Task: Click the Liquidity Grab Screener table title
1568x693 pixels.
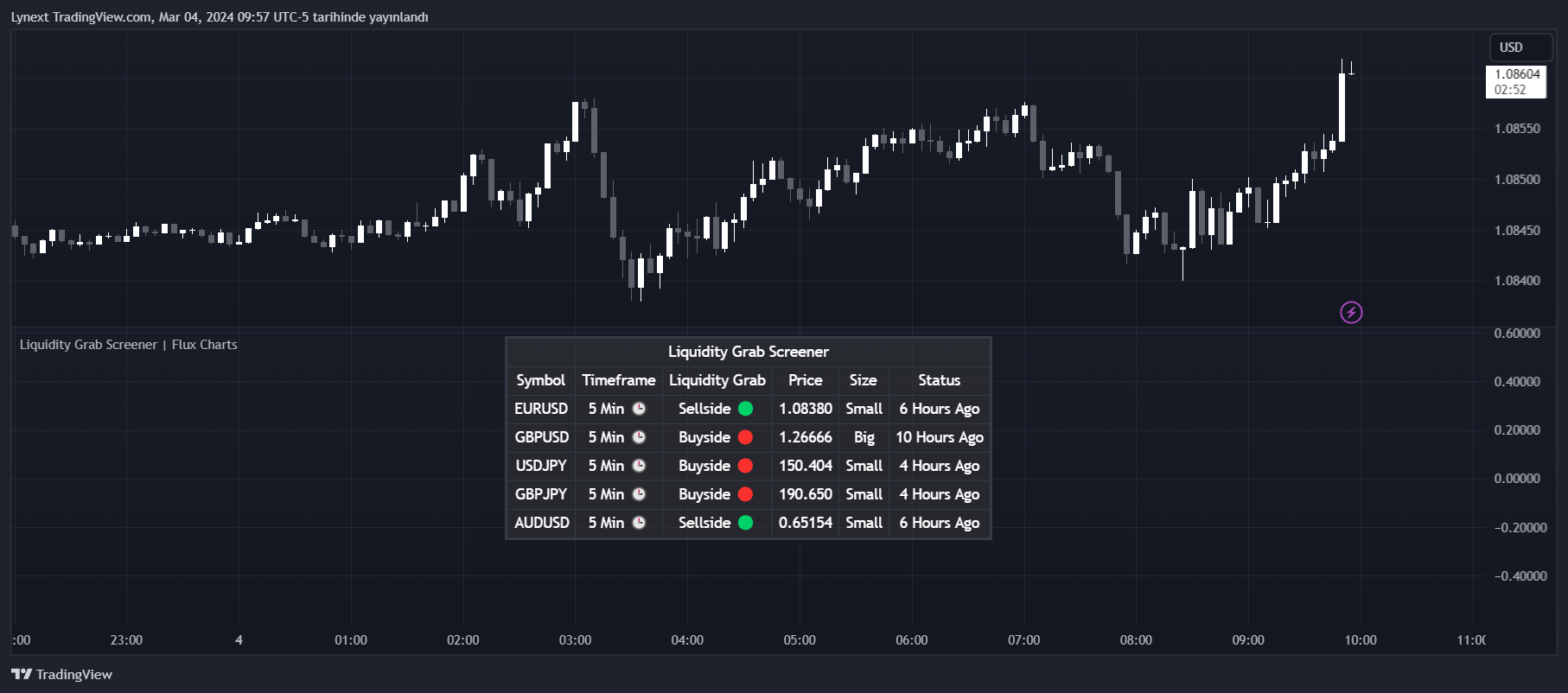Action: coord(748,352)
